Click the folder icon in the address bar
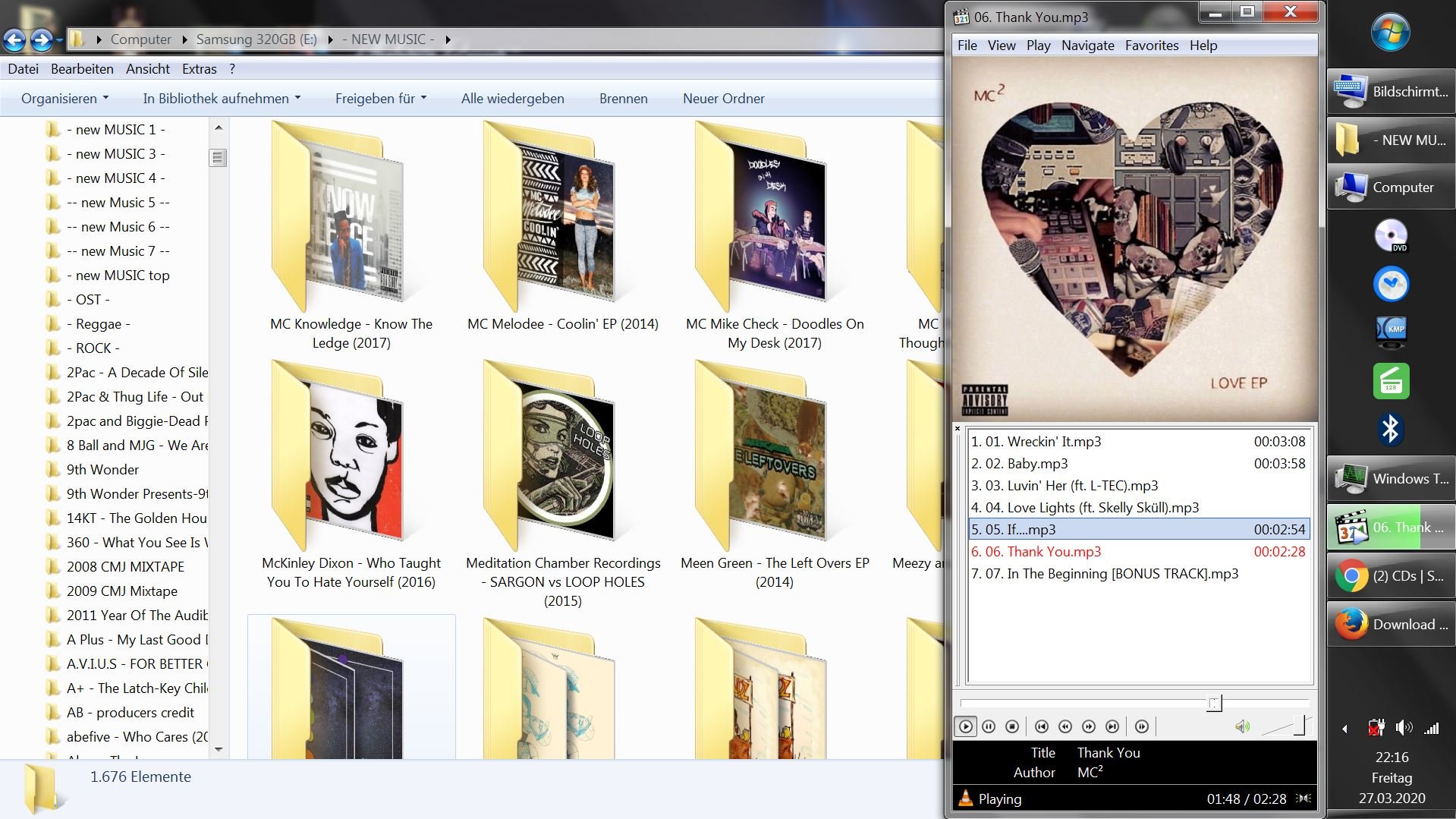 (x=77, y=39)
